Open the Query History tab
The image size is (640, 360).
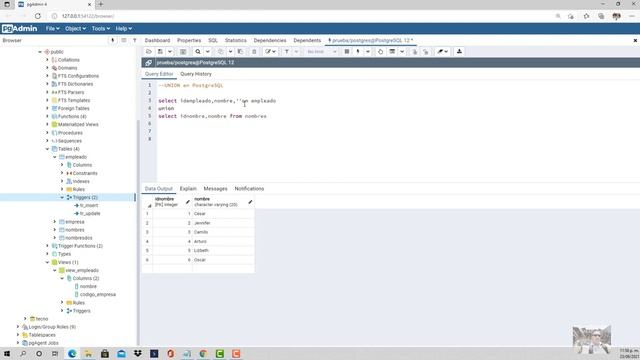click(196, 74)
